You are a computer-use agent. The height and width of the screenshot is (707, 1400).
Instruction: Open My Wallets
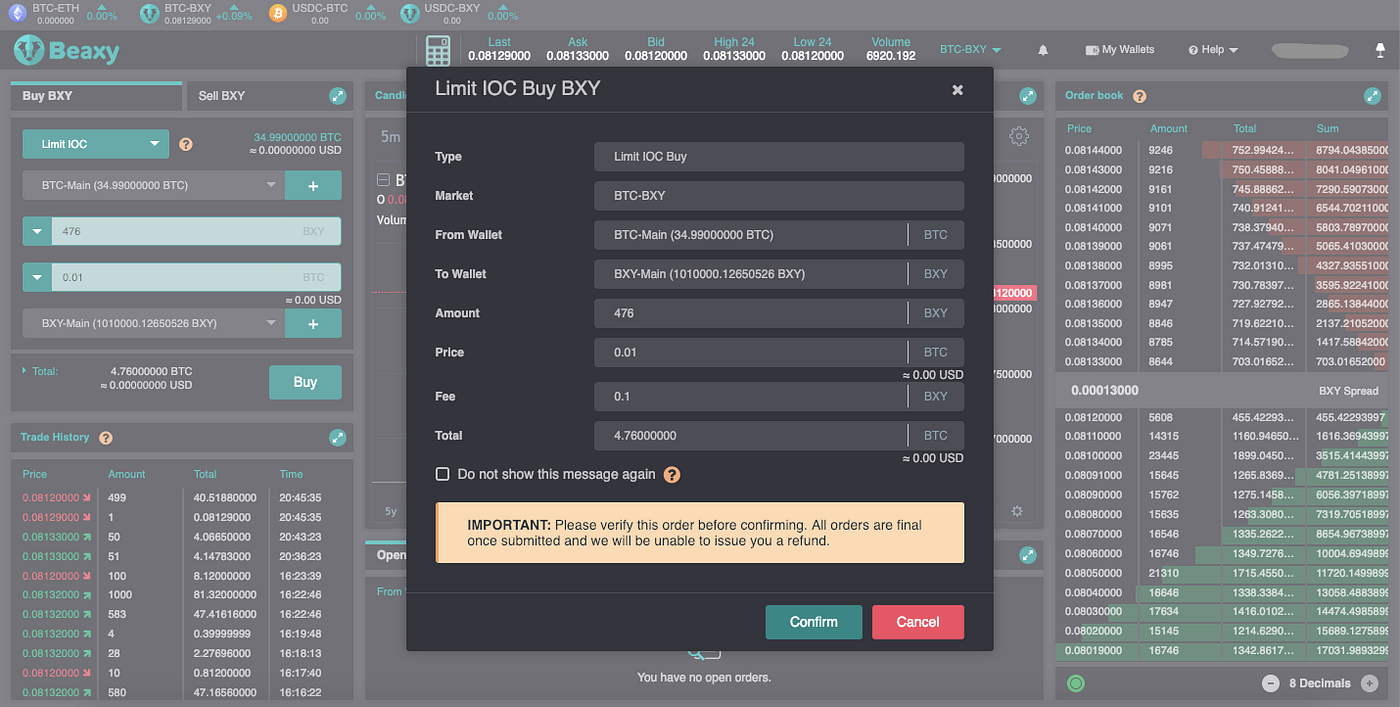pos(1120,49)
